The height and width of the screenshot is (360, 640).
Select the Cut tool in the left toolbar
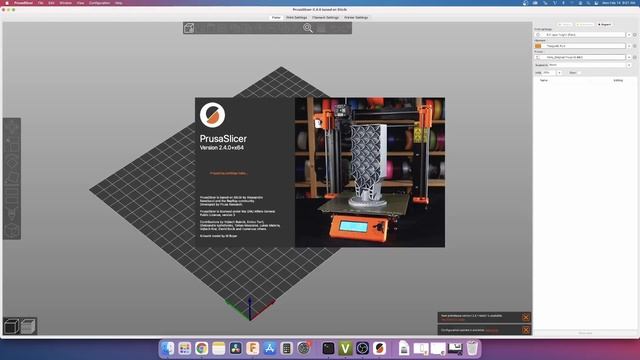click(12, 196)
